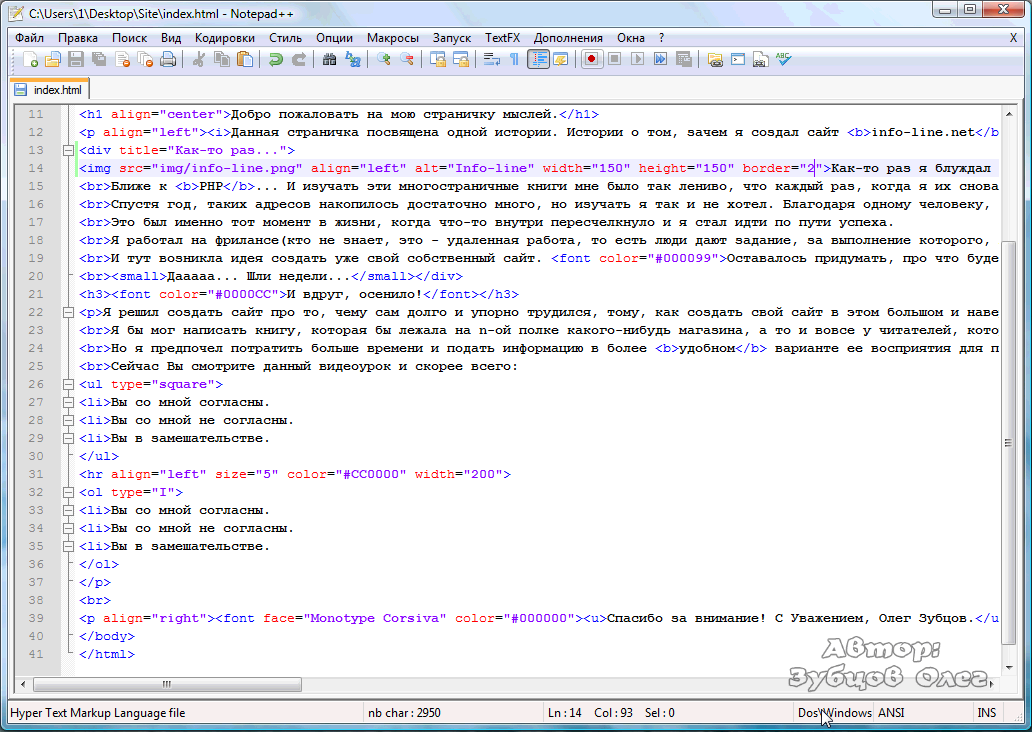Screen dimensions: 1032x732
Task: Click the Cut scissors icon
Action: click(199, 60)
